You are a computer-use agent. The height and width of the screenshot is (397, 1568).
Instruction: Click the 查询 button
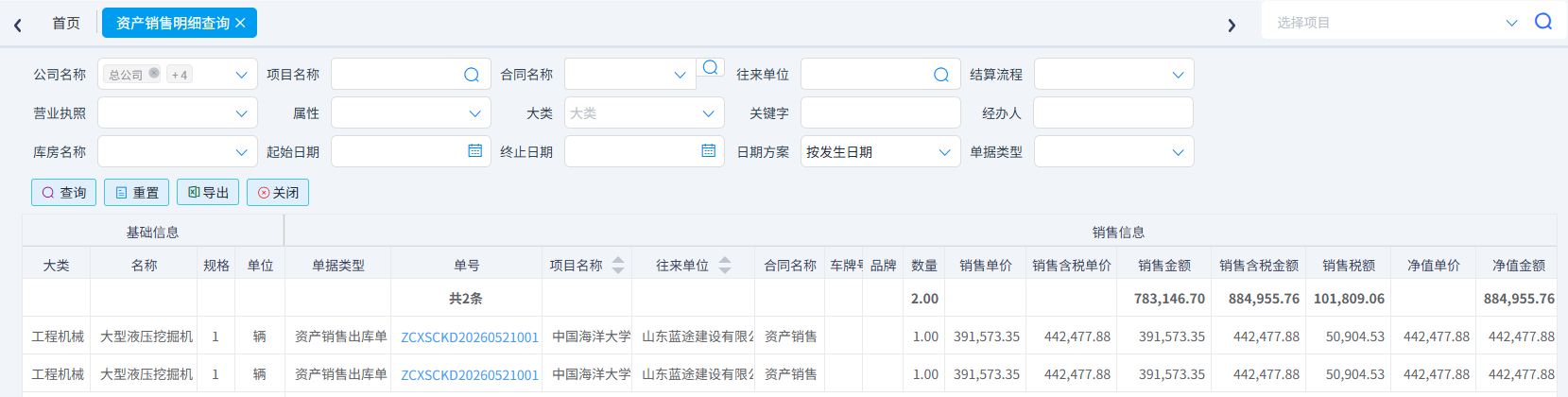click(64, 192)
